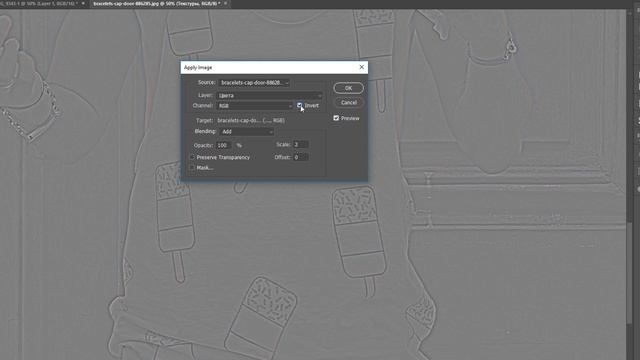
Task: Cancel the Apply Image dialog
Action: tap(348, 102)
